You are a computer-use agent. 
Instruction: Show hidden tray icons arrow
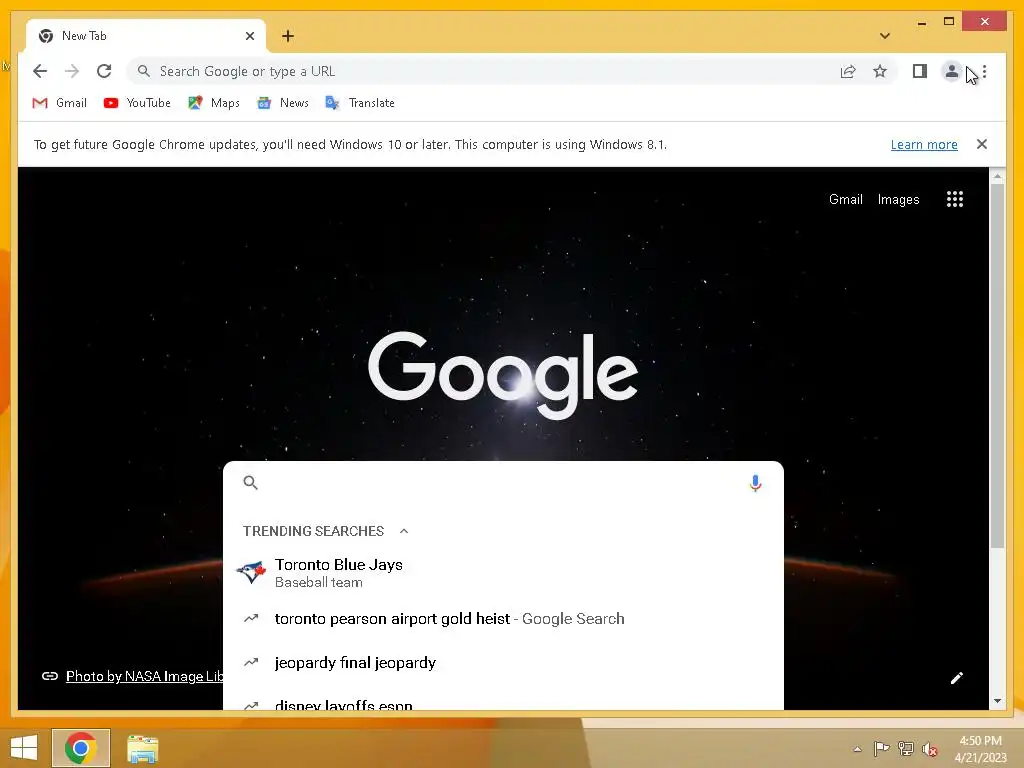(x=857, y=749)
